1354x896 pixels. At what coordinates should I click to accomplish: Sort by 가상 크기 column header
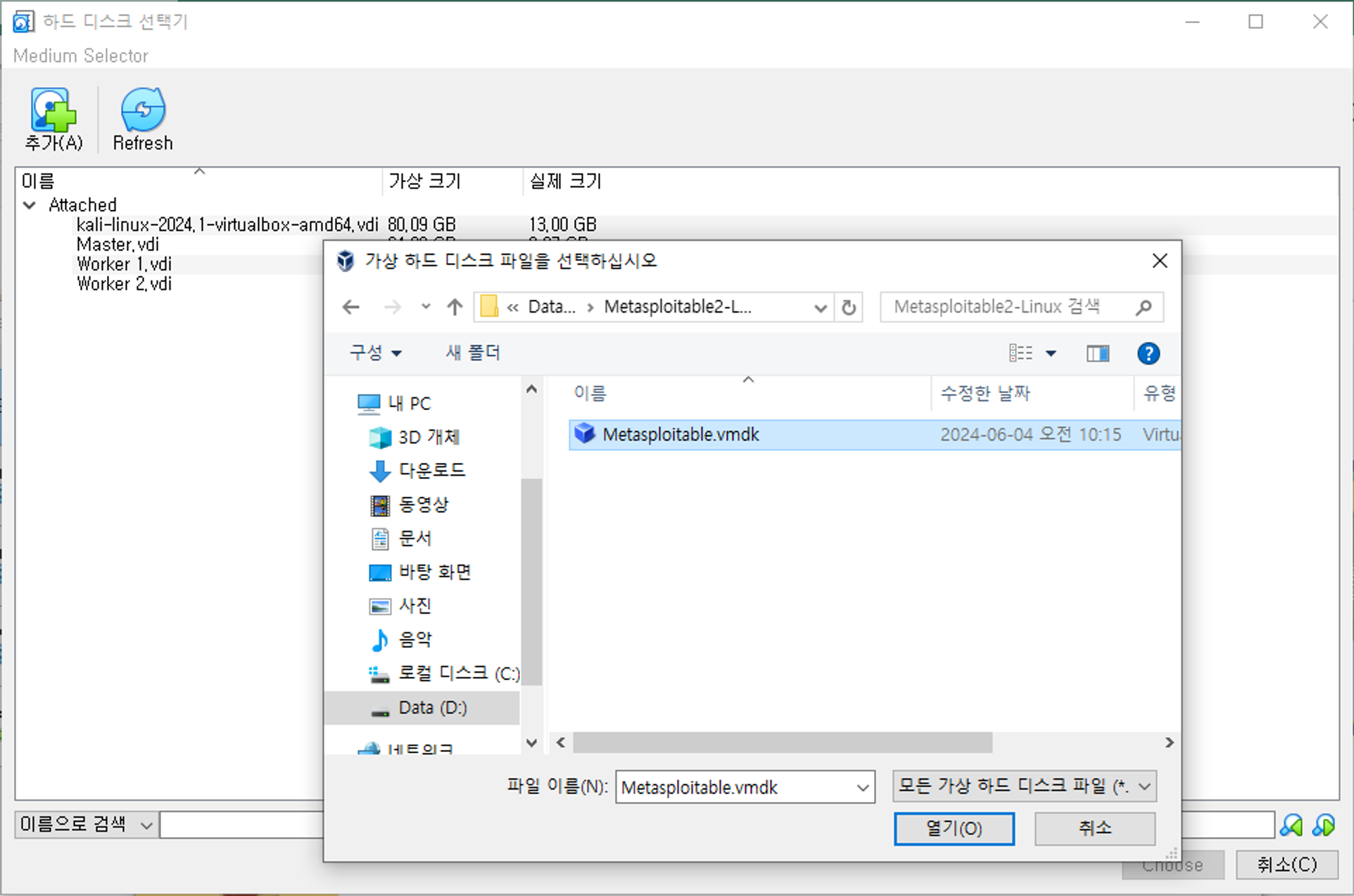click(452, 181)
